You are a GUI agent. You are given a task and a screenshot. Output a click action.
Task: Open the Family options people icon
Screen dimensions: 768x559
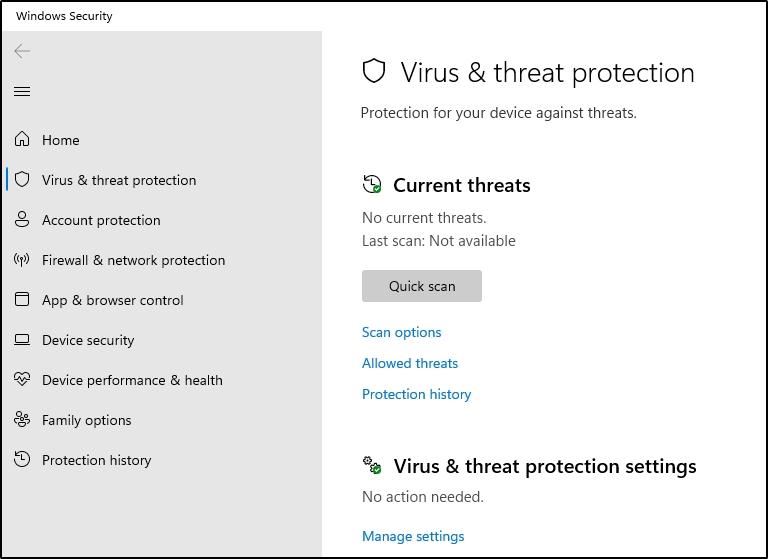[22, 420]
